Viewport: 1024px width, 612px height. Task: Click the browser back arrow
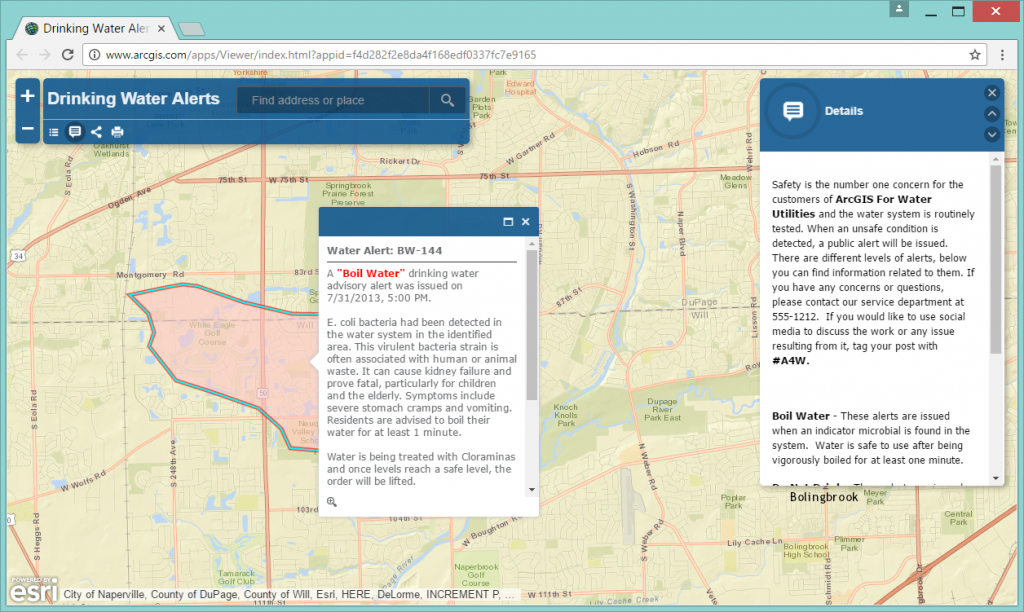pyautogui.click(x=20, y=55)
